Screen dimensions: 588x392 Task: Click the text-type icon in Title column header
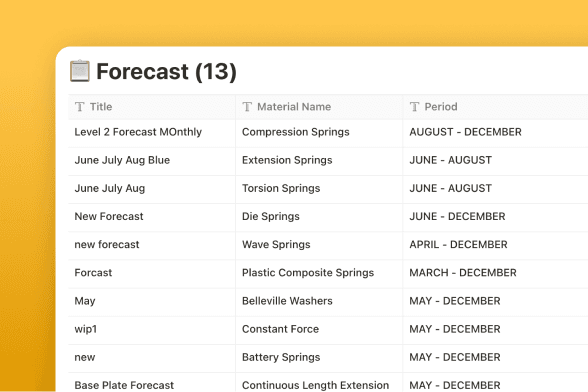[80, 107]
